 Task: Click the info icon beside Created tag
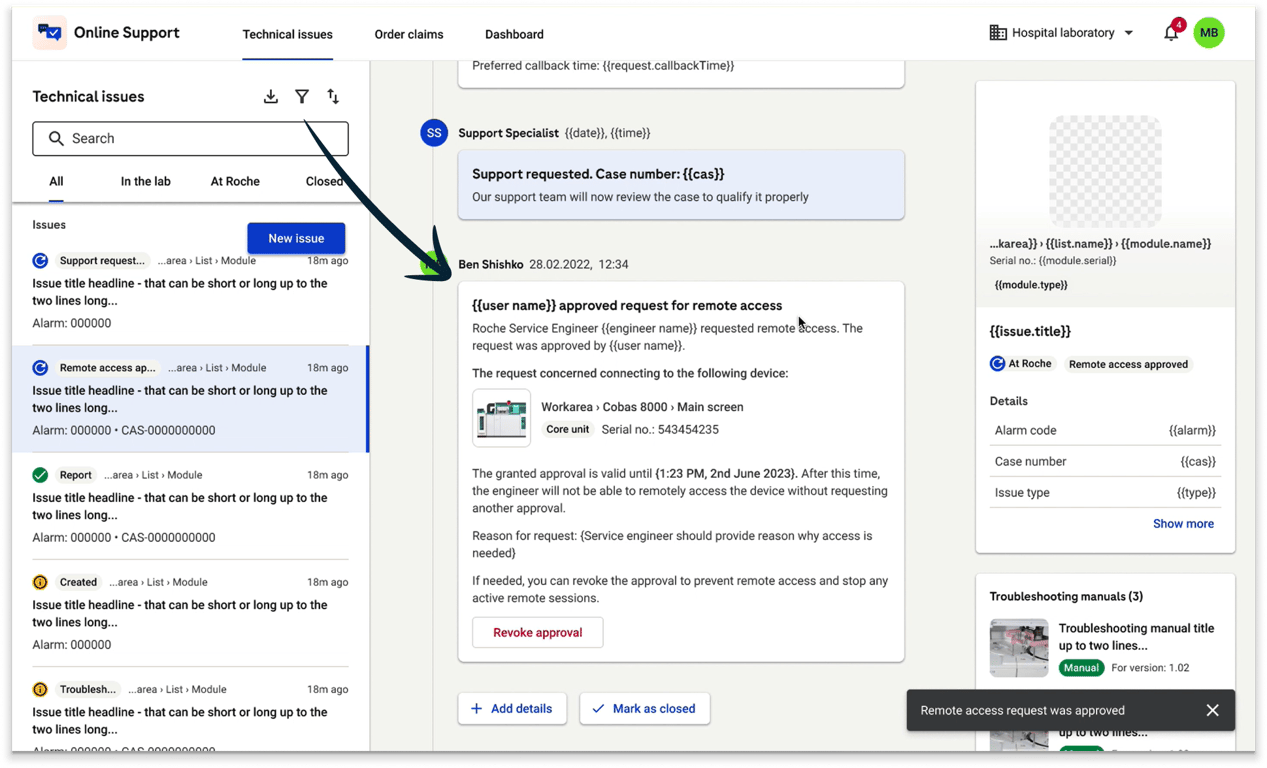pos(40,582)
